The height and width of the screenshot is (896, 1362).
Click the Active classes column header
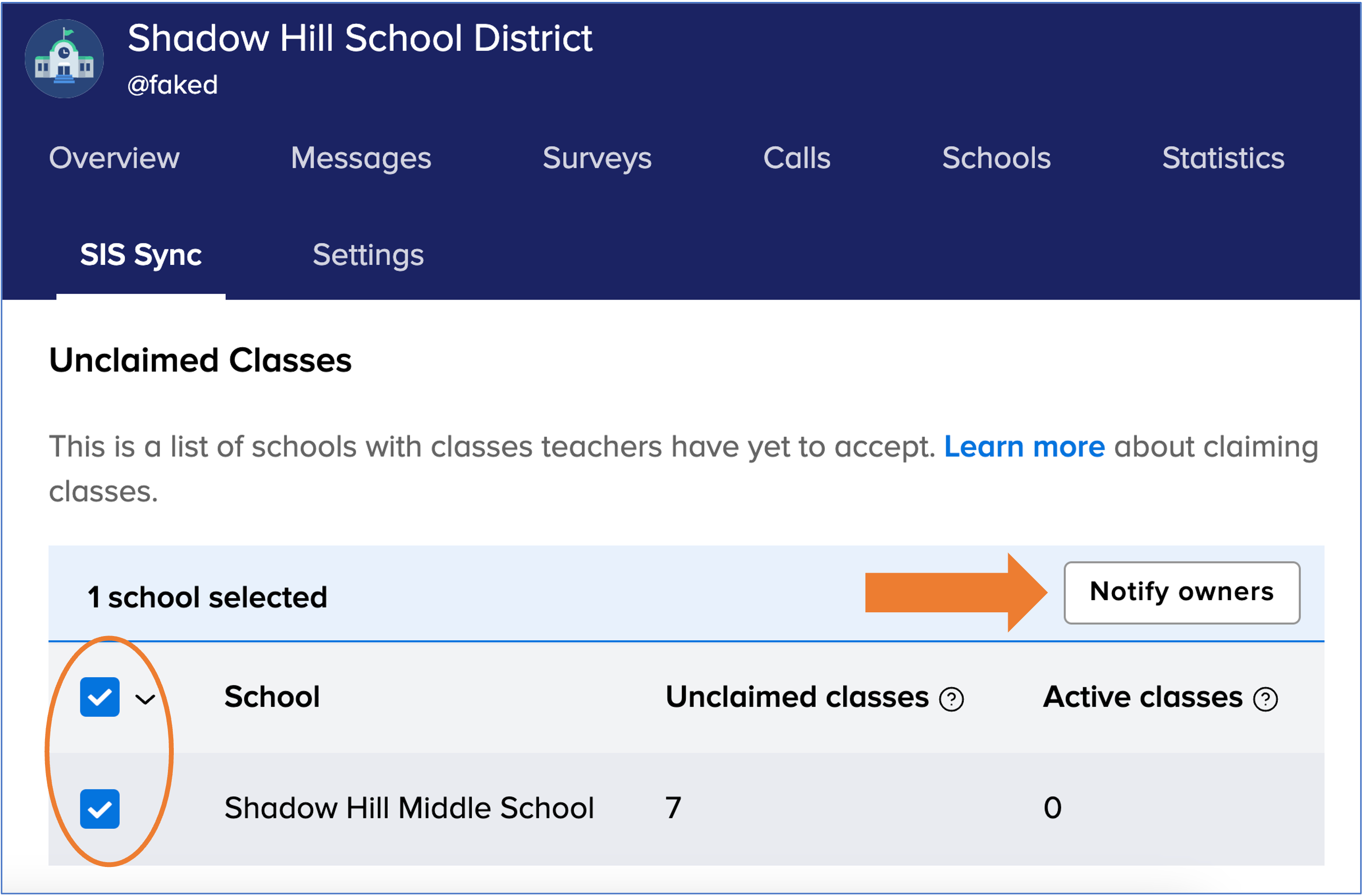pyautogui.click(x=1143, y=697)
